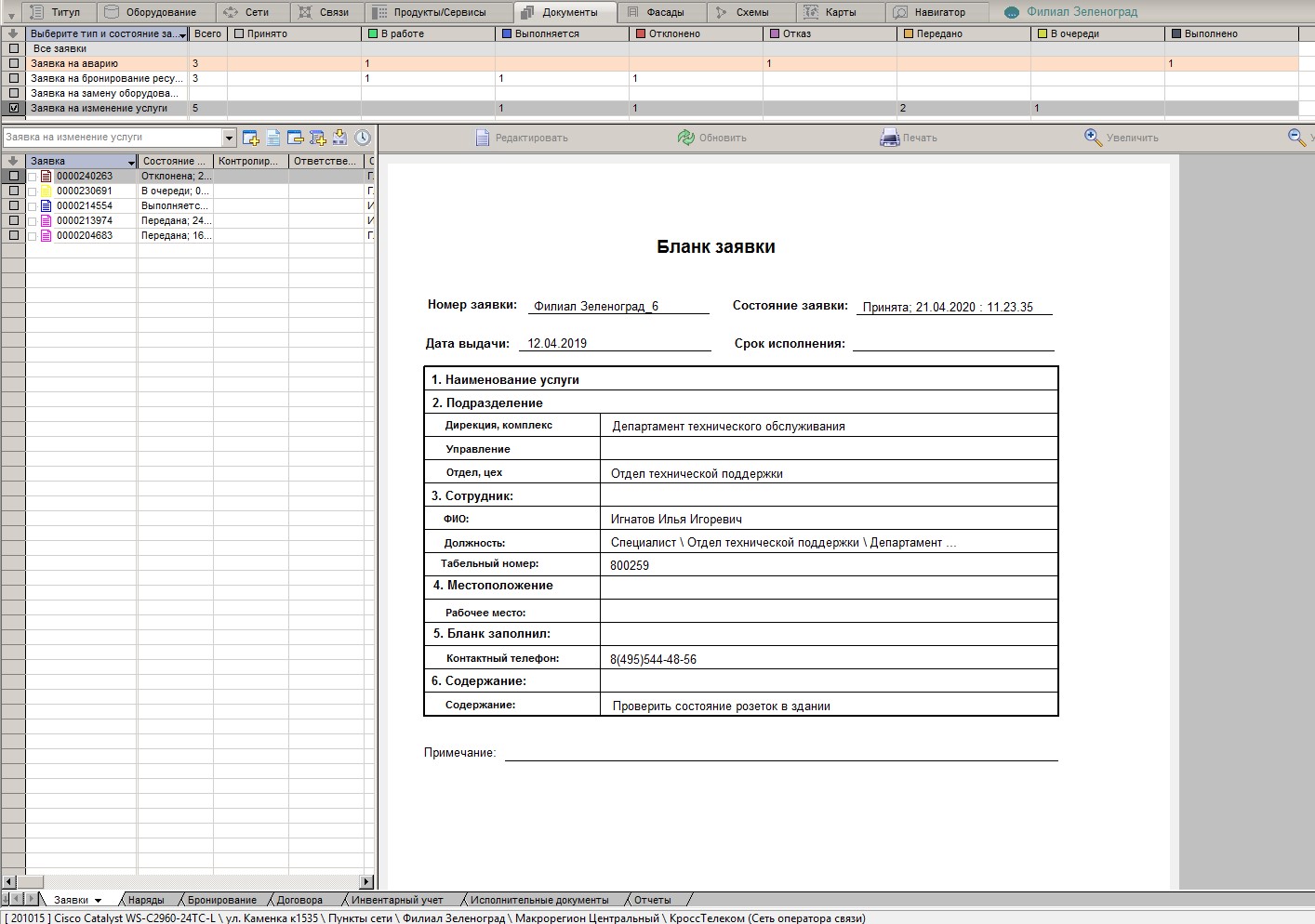Click bottom tab strip scroll-right arrow
The width and height of the screenshot is (1315, 924).
[x=31, y=899]
